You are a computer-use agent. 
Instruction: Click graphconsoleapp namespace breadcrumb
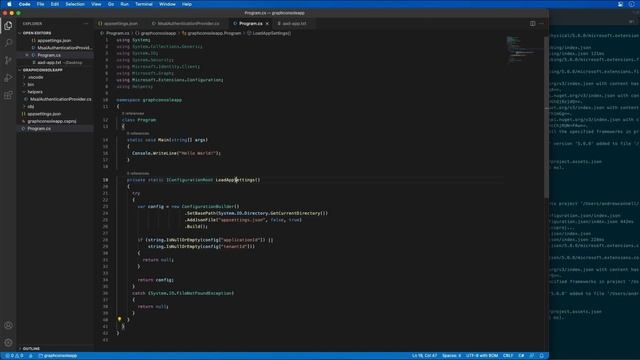[158, 33]
